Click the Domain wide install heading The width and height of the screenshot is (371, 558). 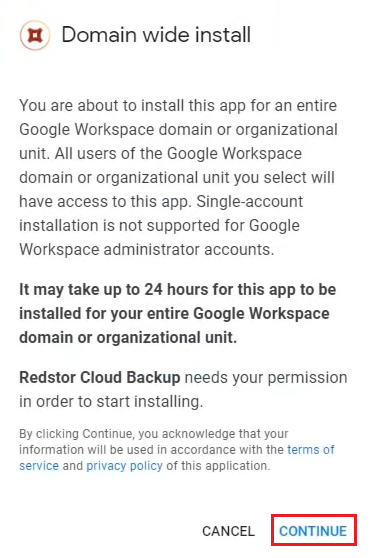pyautogui.click(x=156, y=35)
